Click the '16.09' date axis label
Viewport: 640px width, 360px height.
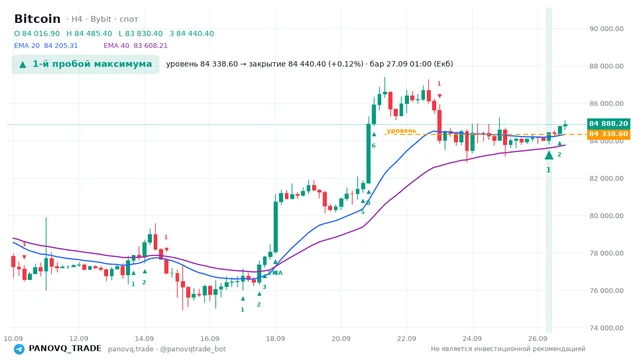(x=209, y=339)
